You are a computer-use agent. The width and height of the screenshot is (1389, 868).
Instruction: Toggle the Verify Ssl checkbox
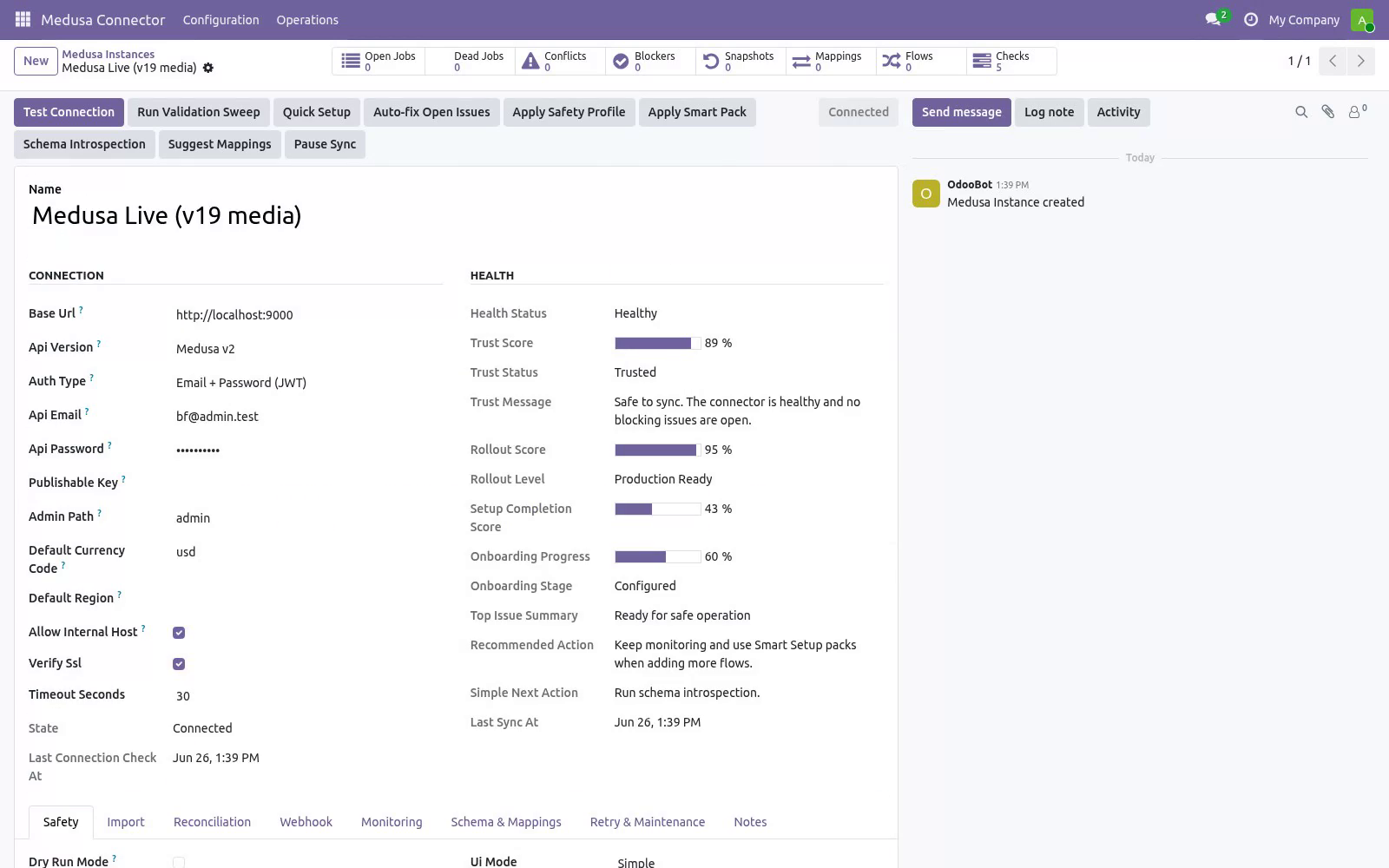179,664
